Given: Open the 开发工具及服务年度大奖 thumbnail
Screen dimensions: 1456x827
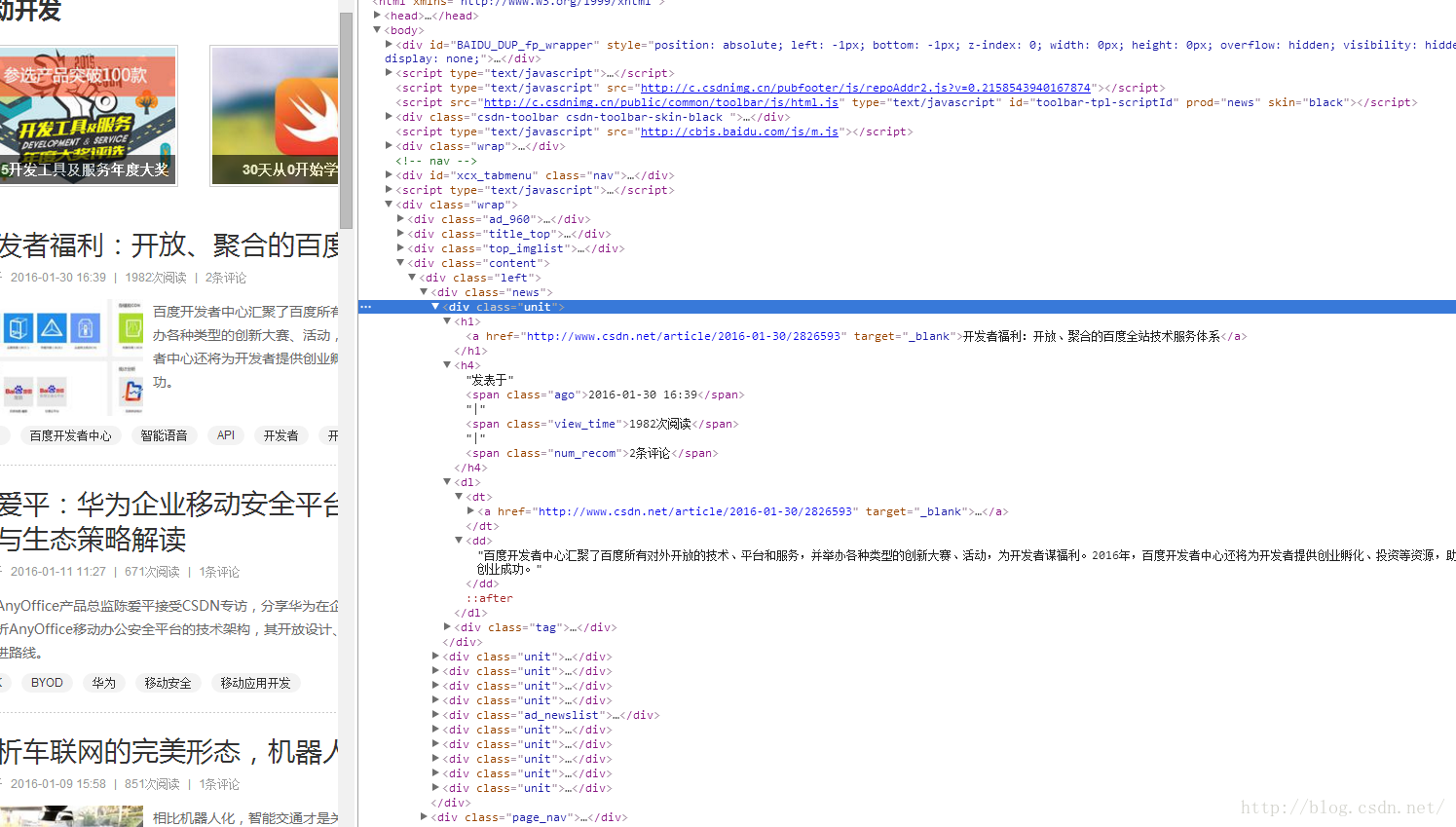Looking at the screenshot, I should [x=89, y=115].
